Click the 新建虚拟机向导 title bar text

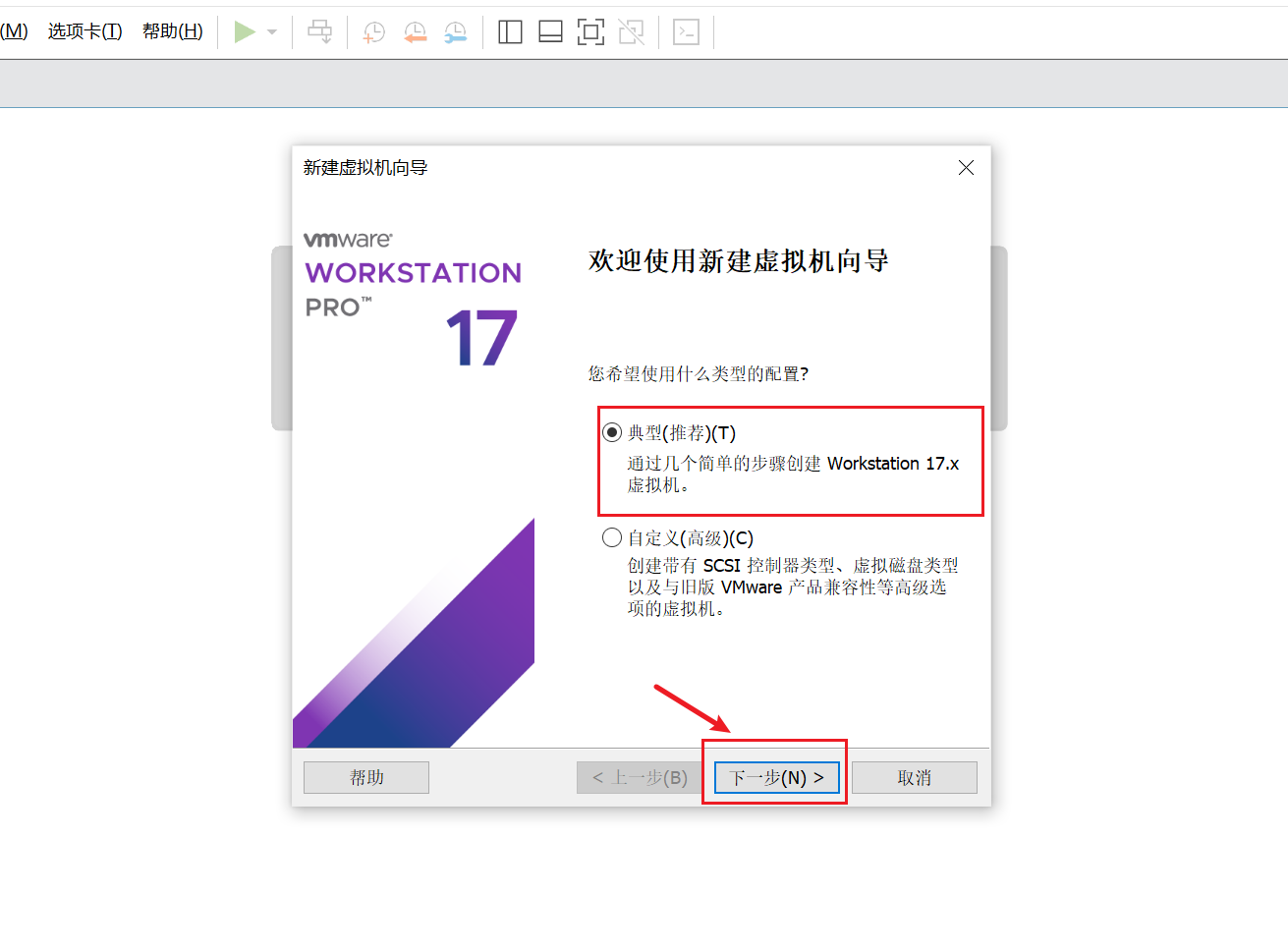coord(365,168)
